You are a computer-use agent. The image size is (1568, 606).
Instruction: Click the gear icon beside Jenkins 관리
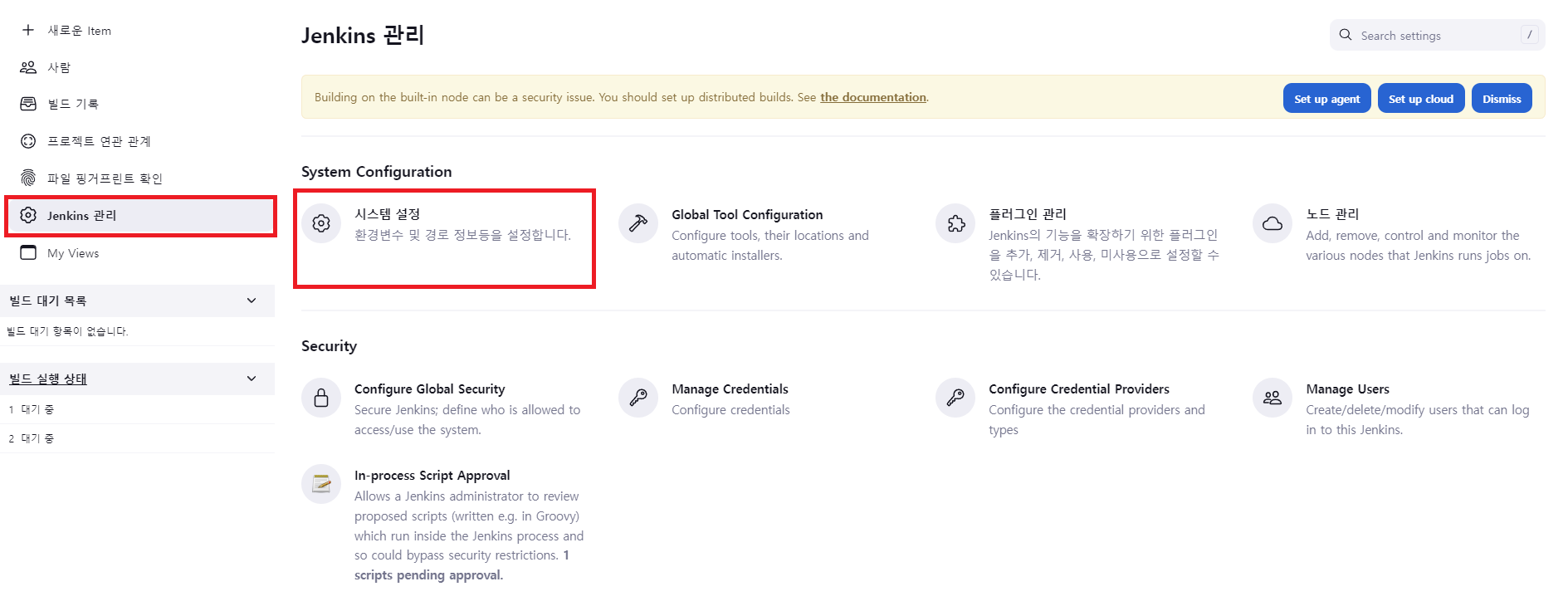28,215
